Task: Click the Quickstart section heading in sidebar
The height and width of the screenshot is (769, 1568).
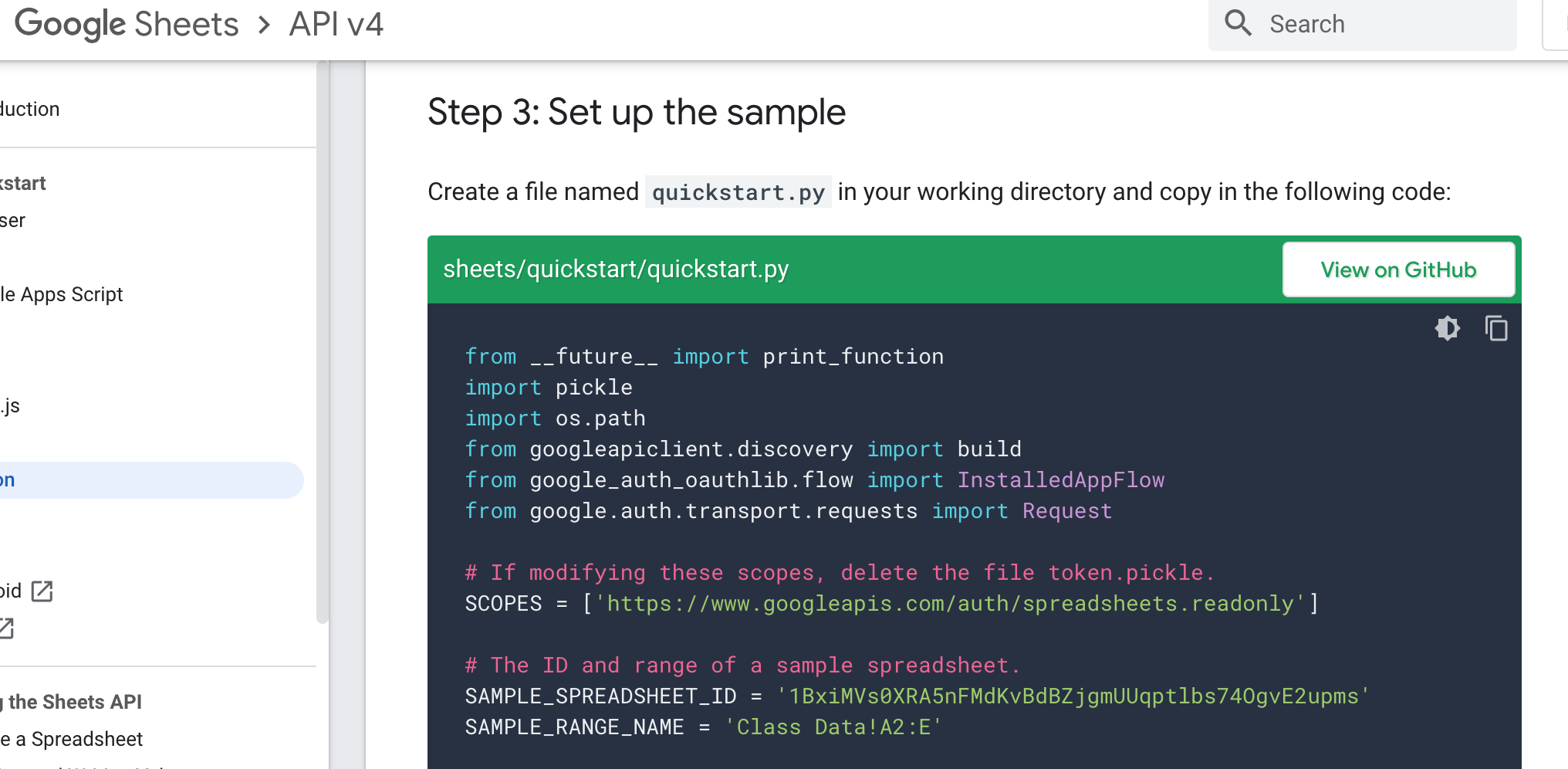Action: click(23, 183)
